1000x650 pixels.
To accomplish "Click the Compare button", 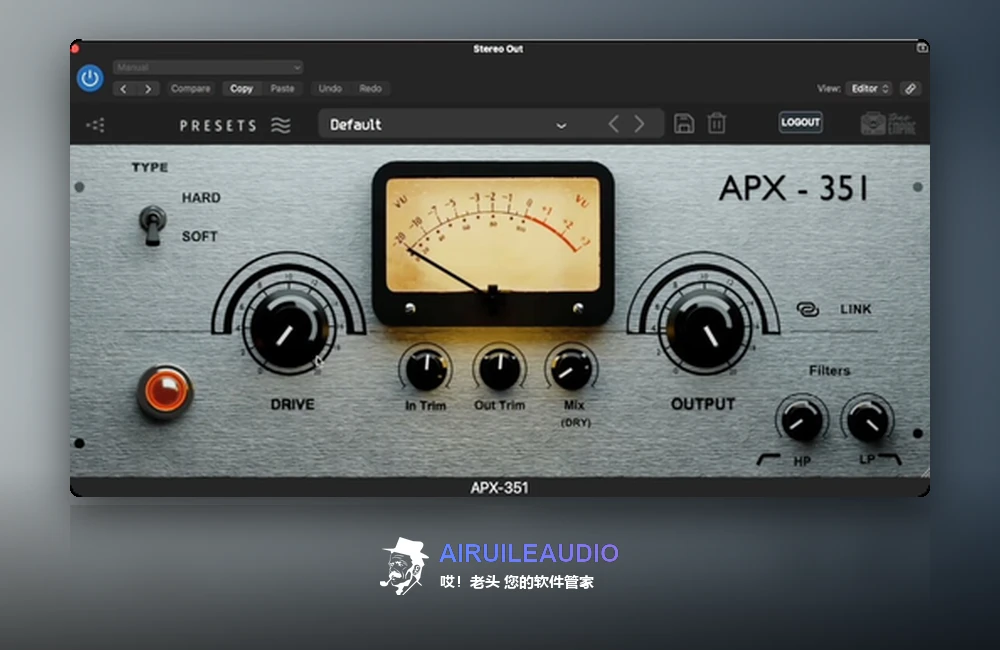I will pyautogui.click(x=191, y=89).
